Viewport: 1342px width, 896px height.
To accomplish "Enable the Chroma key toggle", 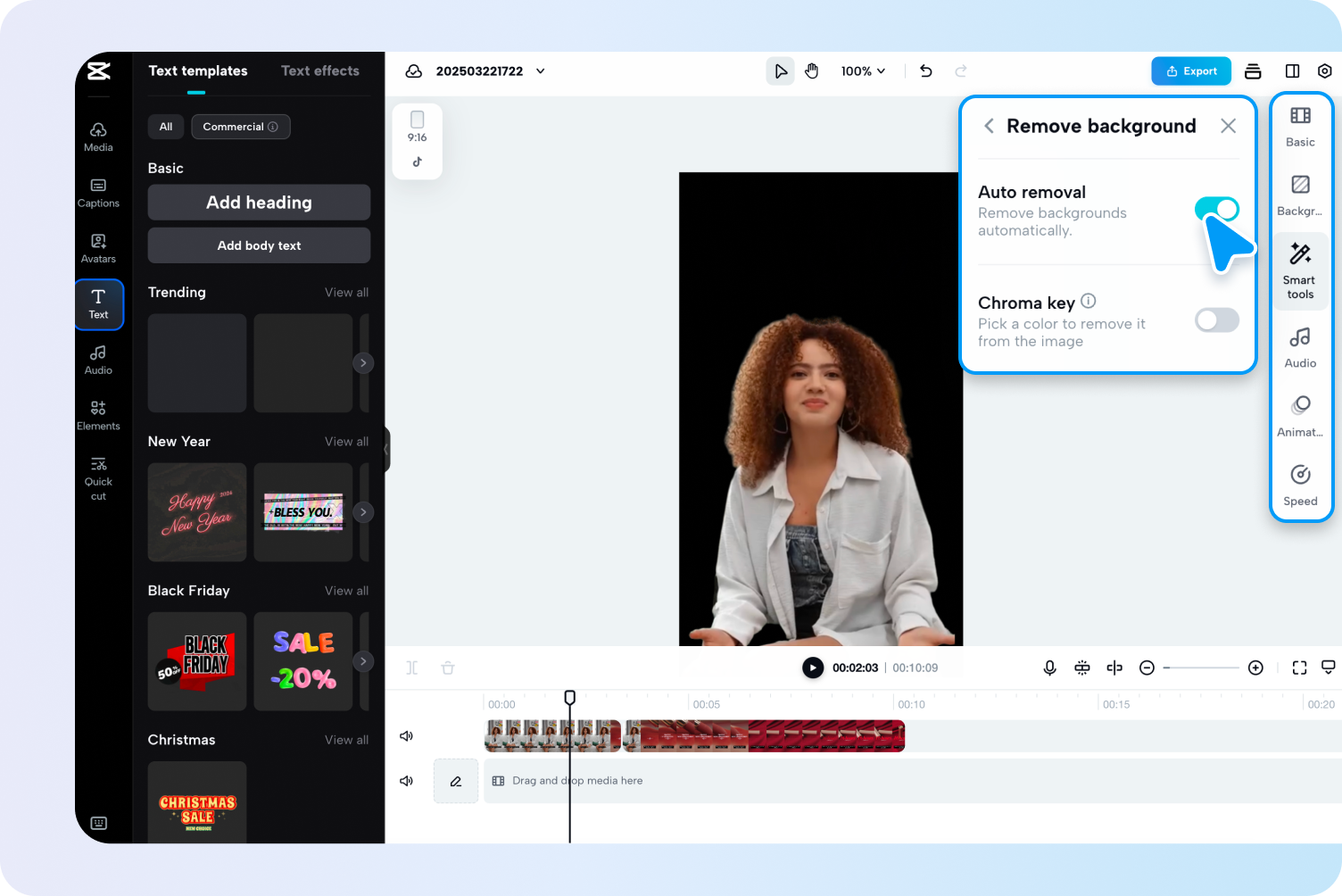I will click(1217, 319).
